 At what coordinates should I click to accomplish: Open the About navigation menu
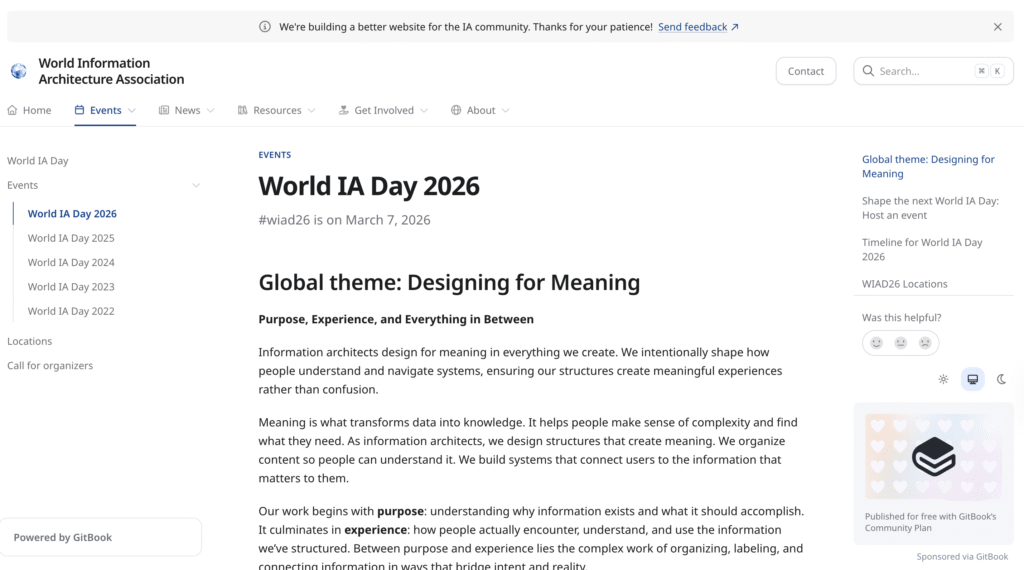(480, 110)
